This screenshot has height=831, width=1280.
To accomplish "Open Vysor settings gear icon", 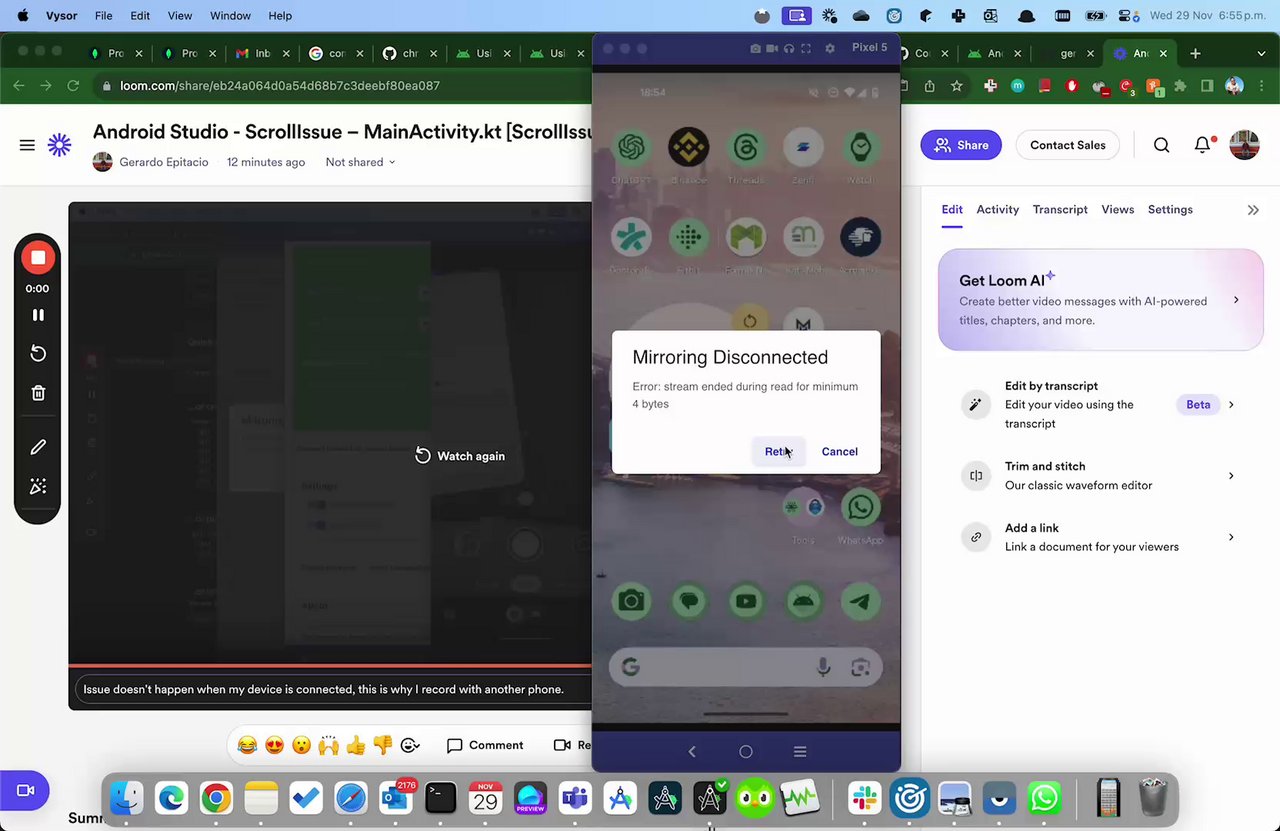I will point(830,48).
